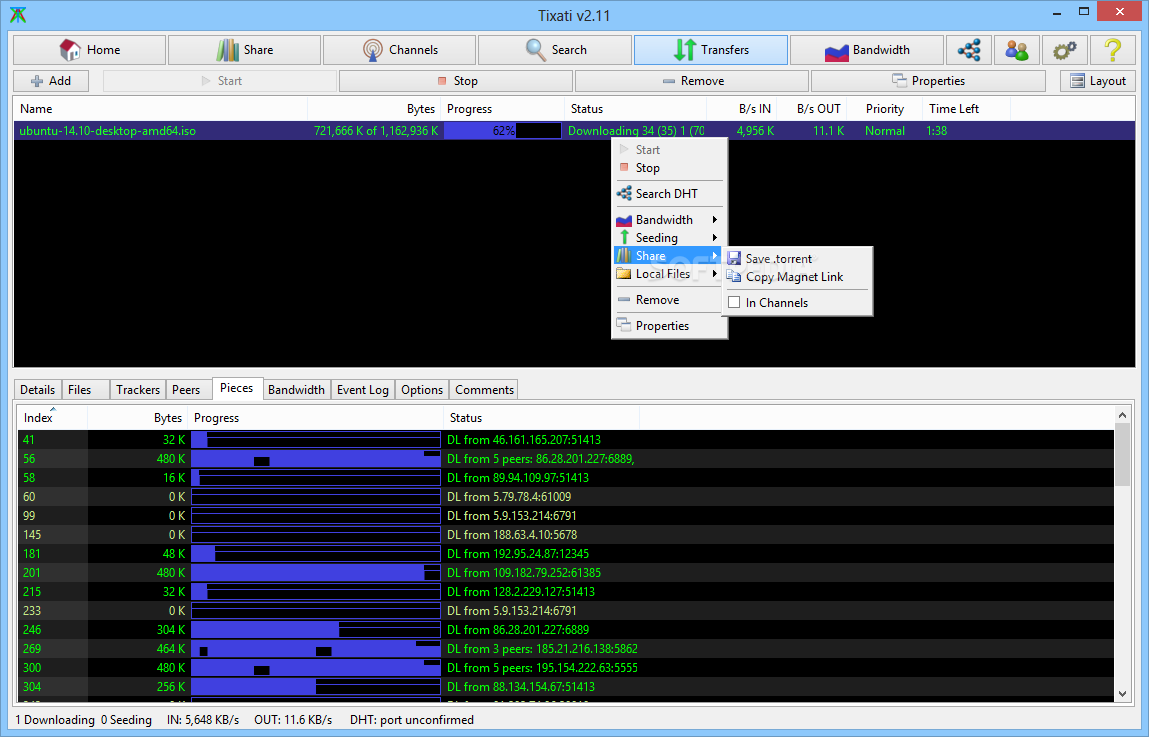Image resolution: width=1149 pixels, height=737 pixels.
Task: Click the Tixati logo in title bar
Action: pyautogui.click(x=18, y=15)
